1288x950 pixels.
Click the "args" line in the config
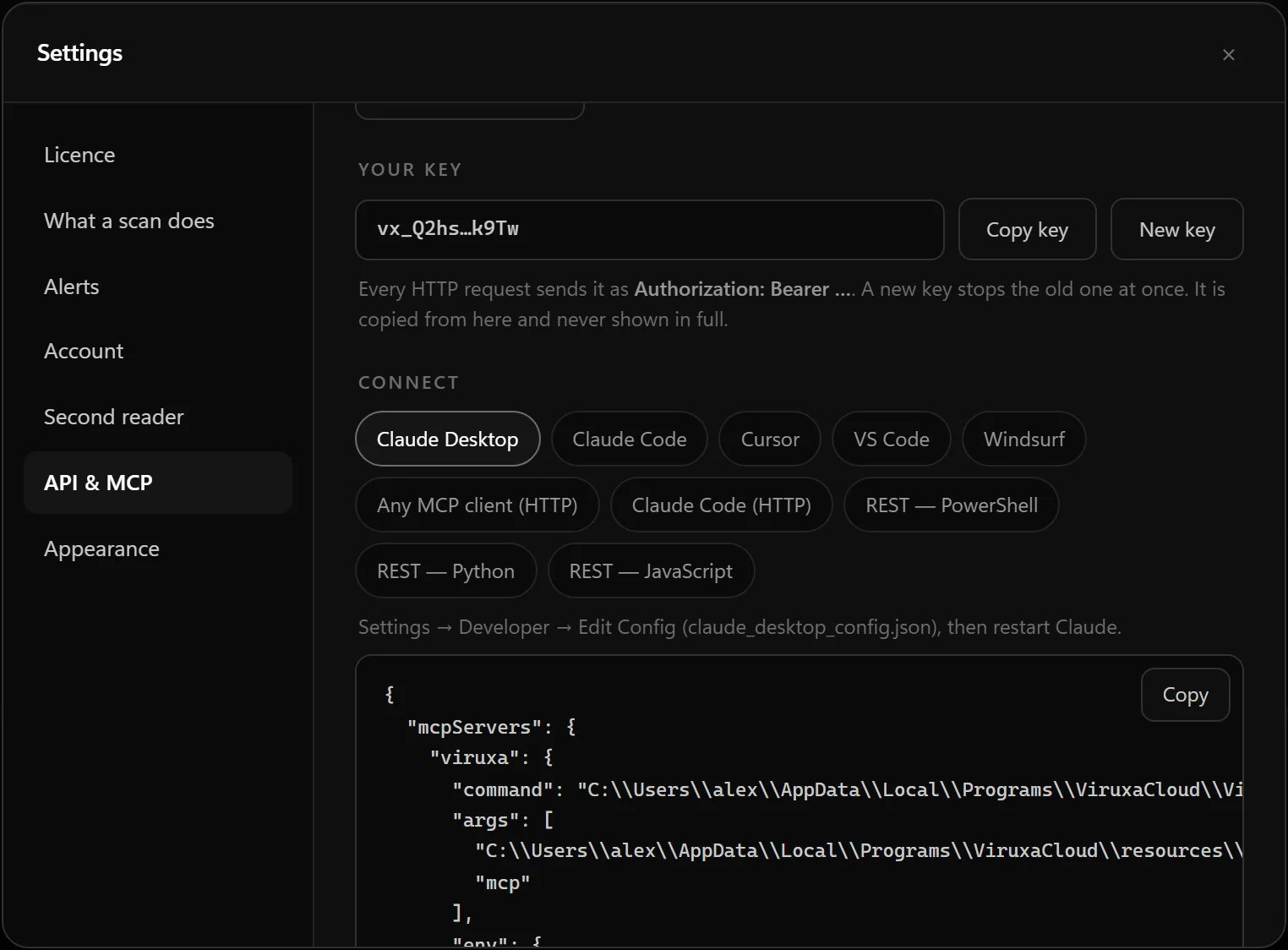pos(503,820)
